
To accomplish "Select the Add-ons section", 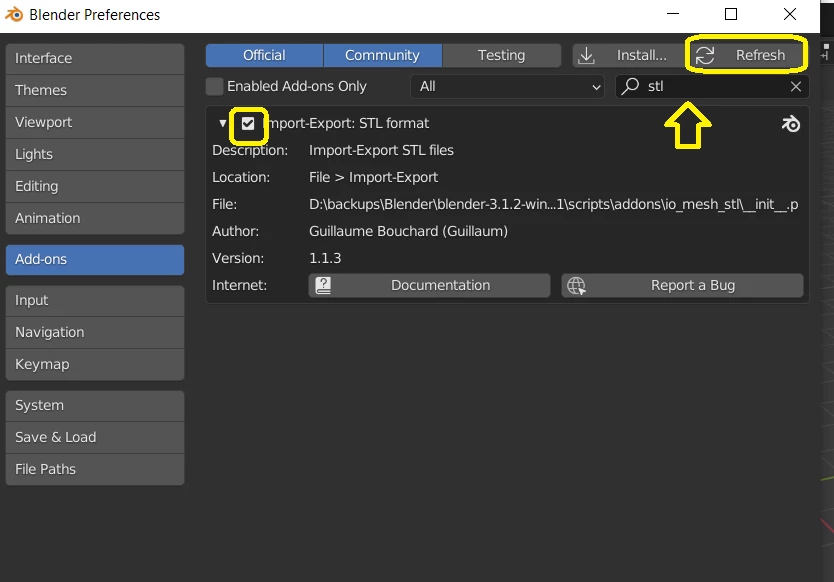I will pos(95,260).
